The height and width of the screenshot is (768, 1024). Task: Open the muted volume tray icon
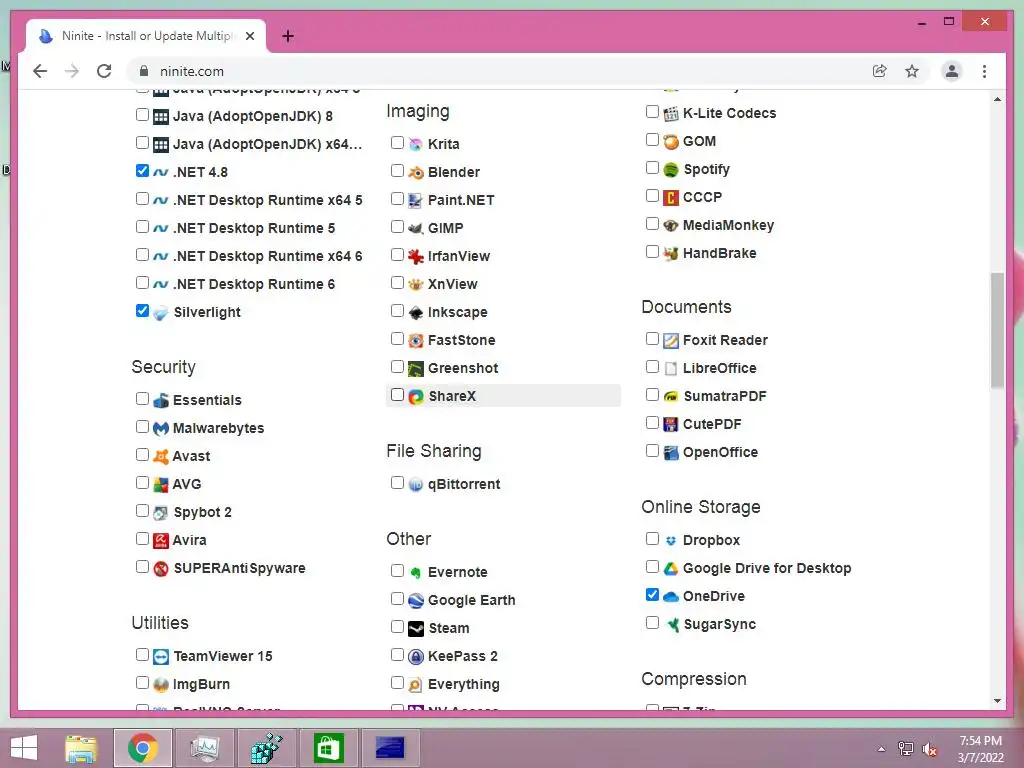coord(929,749)
